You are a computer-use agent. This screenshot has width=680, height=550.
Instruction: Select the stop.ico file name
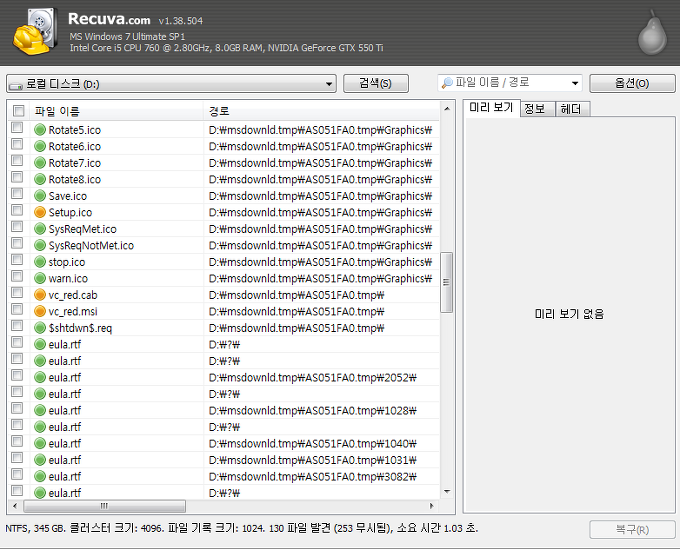pos(67,262)
